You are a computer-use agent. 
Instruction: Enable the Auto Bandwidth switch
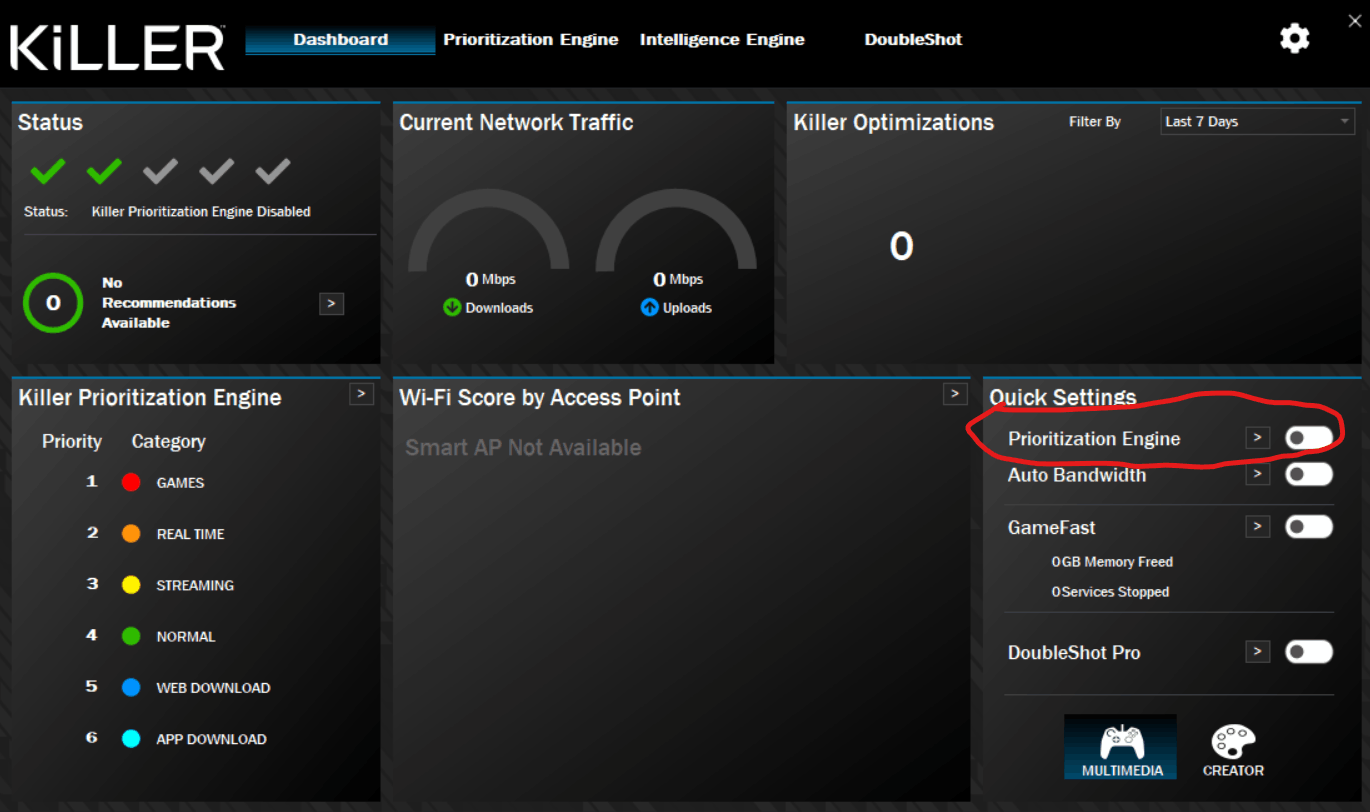1309,474
